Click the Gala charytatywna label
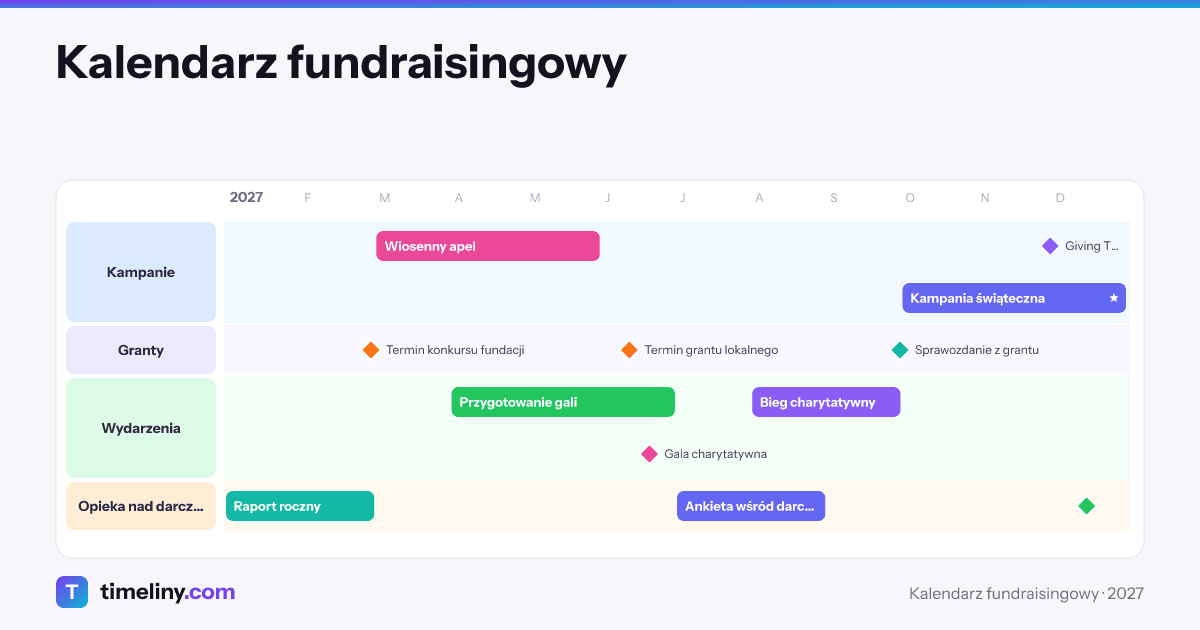 pos(716,454)
